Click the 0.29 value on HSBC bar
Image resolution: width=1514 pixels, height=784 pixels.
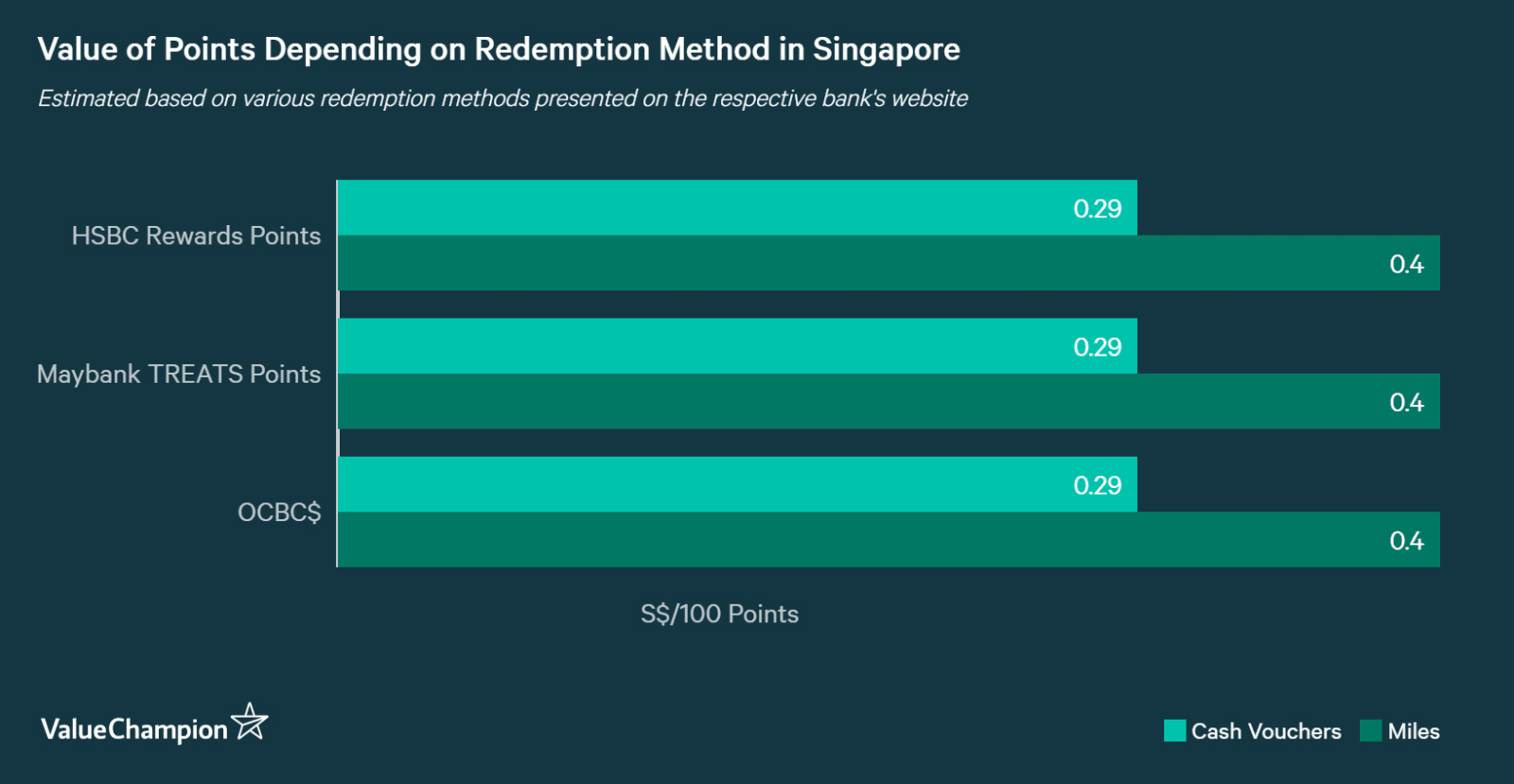click(x=1097, y=208)
